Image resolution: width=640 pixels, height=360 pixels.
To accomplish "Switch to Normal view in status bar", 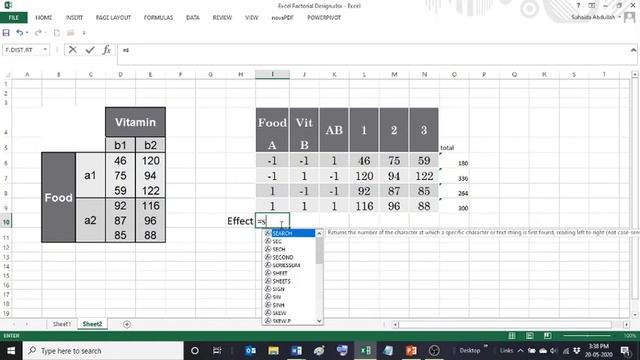I will 511,336.
